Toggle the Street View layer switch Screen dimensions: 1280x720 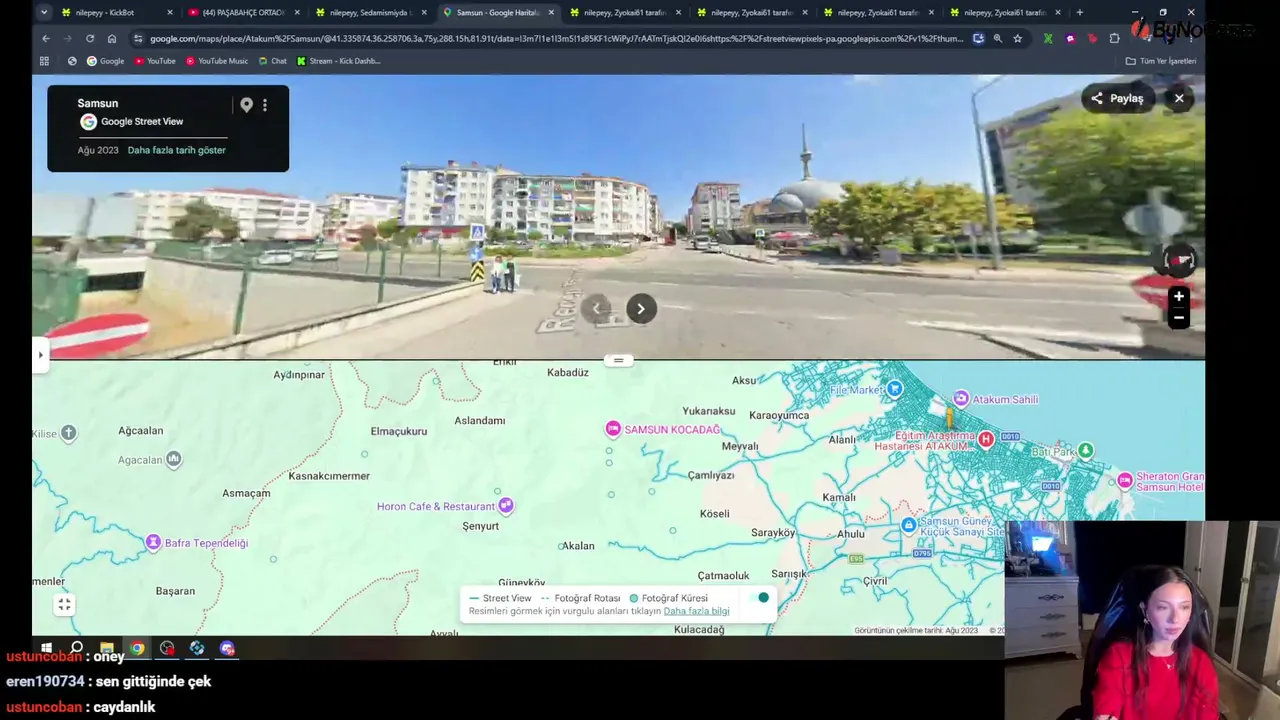point(760,598)
